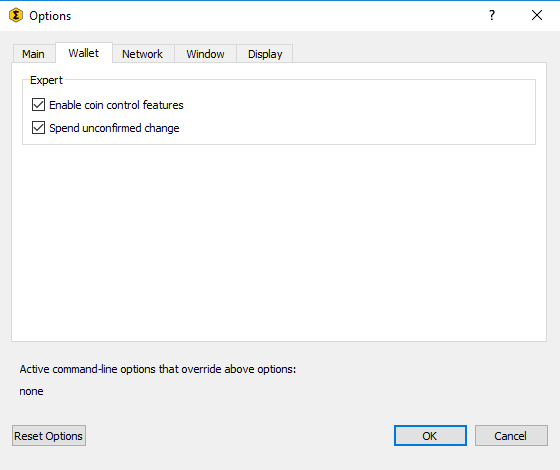Open the Network tab
The height and width of the screenshot is (470, 560).
click(142, 54)
